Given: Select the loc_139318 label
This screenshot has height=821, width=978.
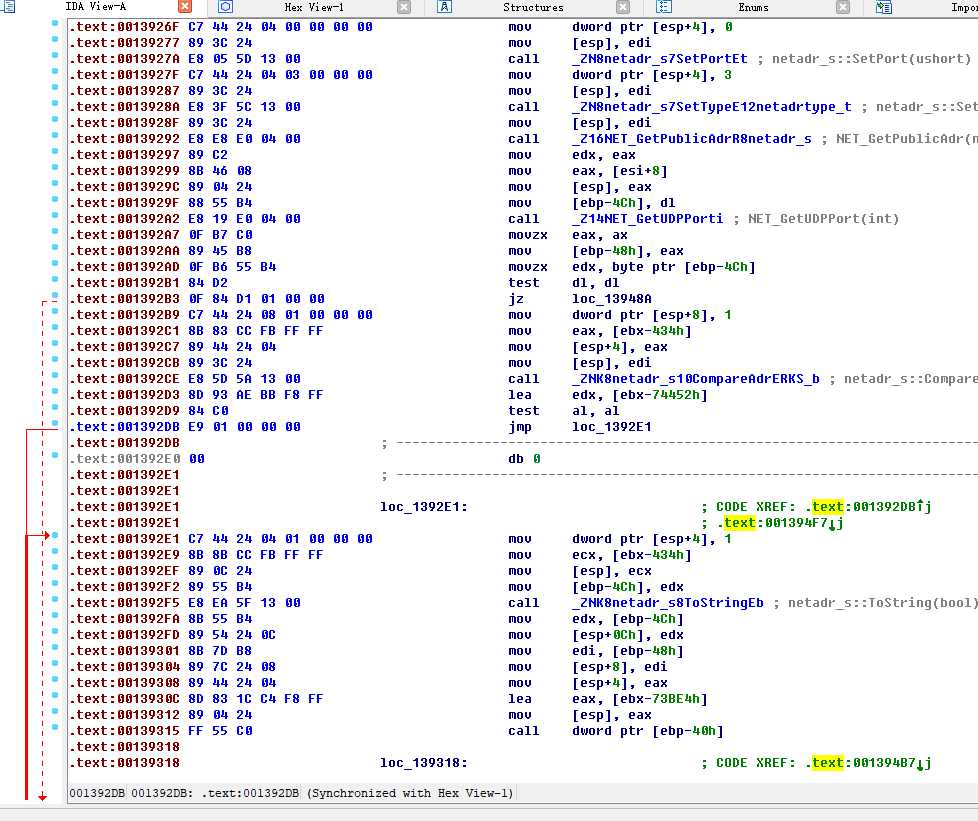Looking at the screenshot, I should coord(424,762).
